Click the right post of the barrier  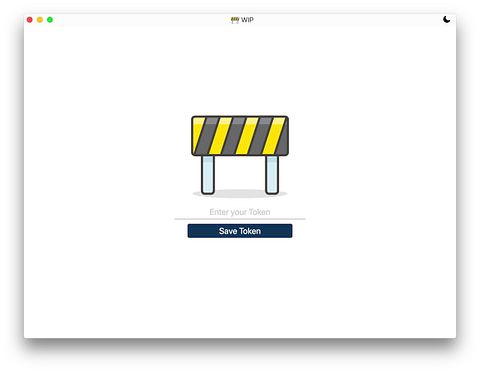tap(272, 175)
